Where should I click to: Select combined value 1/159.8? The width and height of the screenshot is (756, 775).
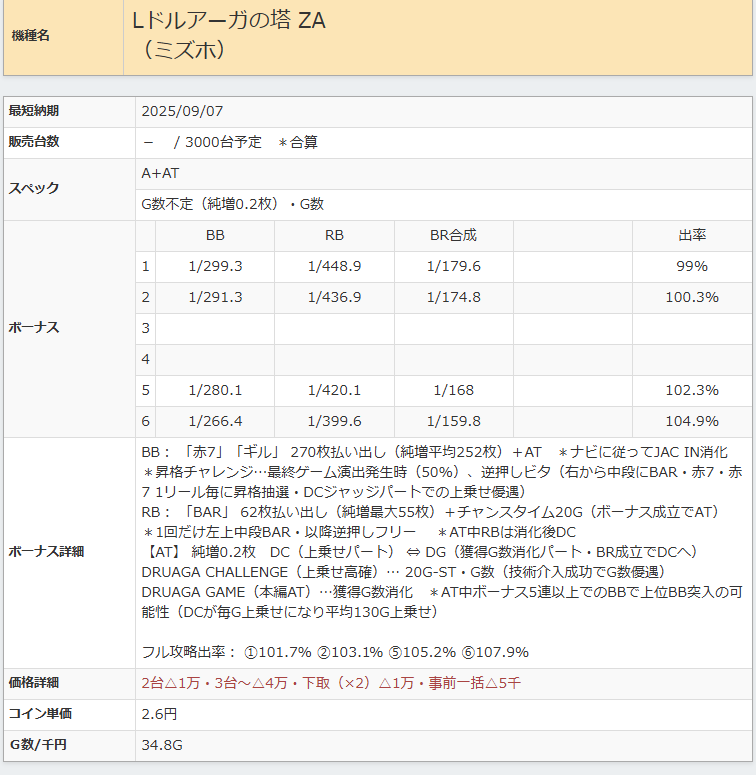click(x=454, y=422)
